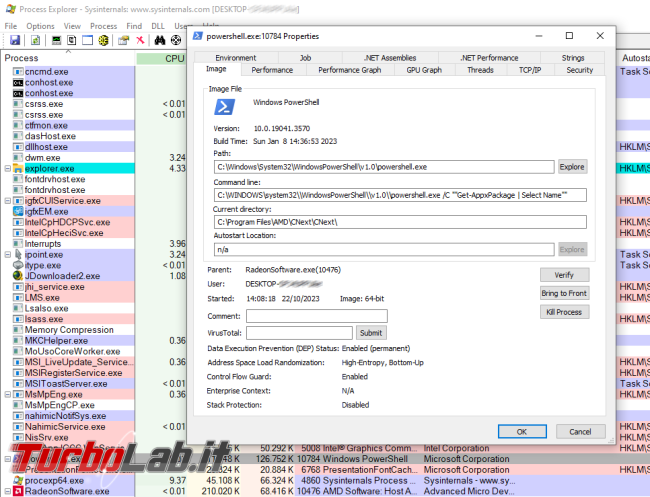Switch to the Performance Graph tab
Image resolution: width=650 pixels, height=497 pixels.
(x=349, y=70)
